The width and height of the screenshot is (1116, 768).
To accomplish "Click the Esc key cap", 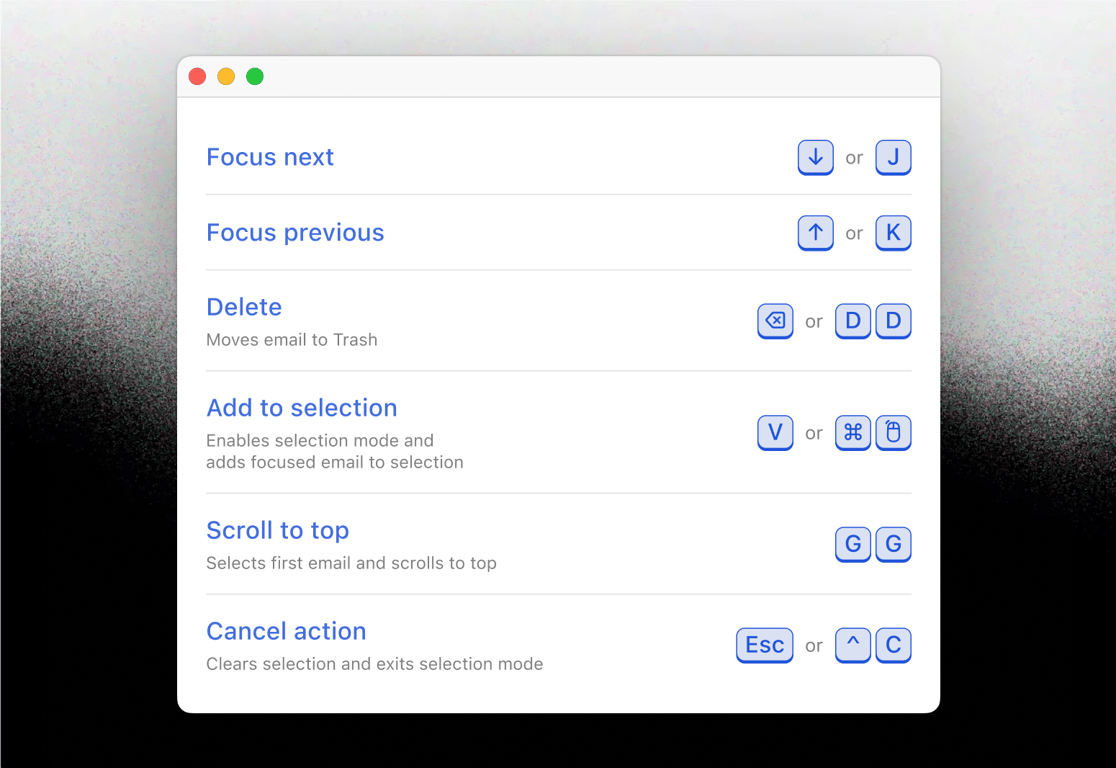I will (x=764, y=645).
